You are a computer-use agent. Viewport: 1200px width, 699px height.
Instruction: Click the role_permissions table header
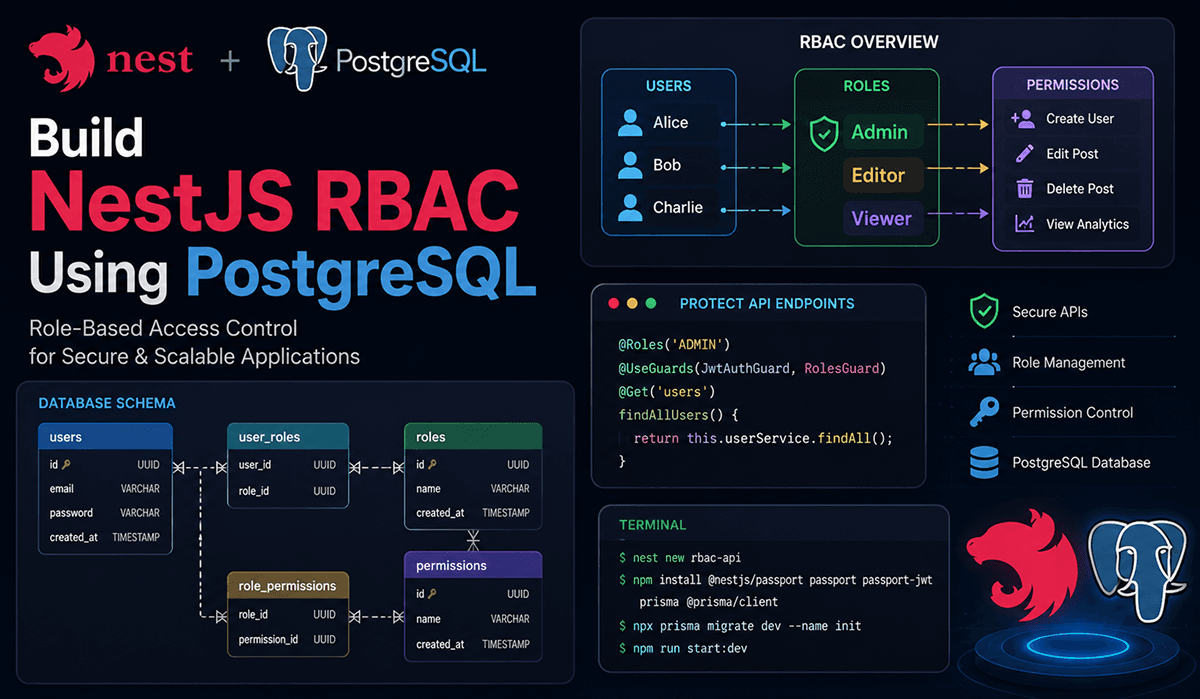click(x=288, y=585)
